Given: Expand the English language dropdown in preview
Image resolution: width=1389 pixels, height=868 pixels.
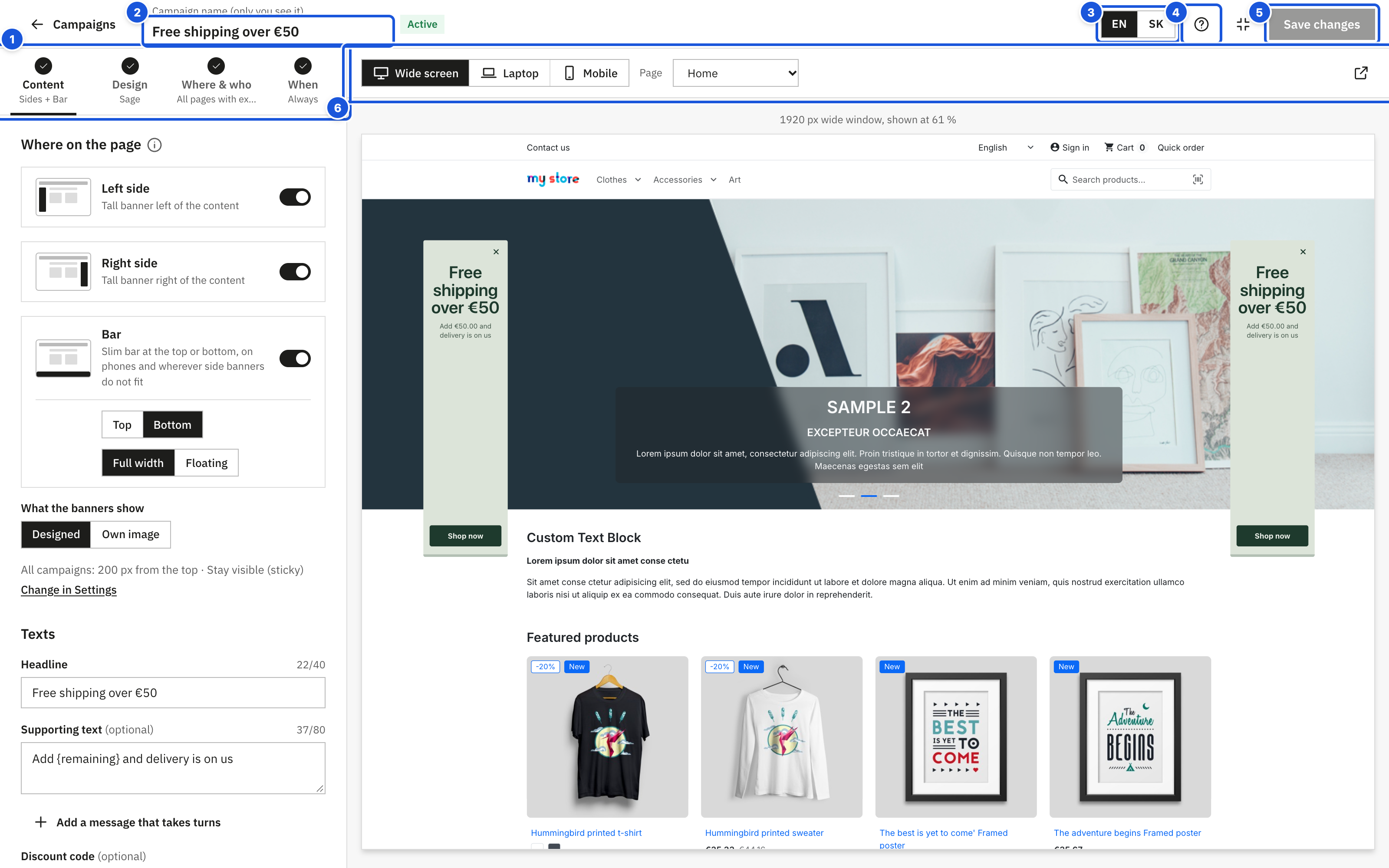Looking at the screenshot, I should 1006,148.
